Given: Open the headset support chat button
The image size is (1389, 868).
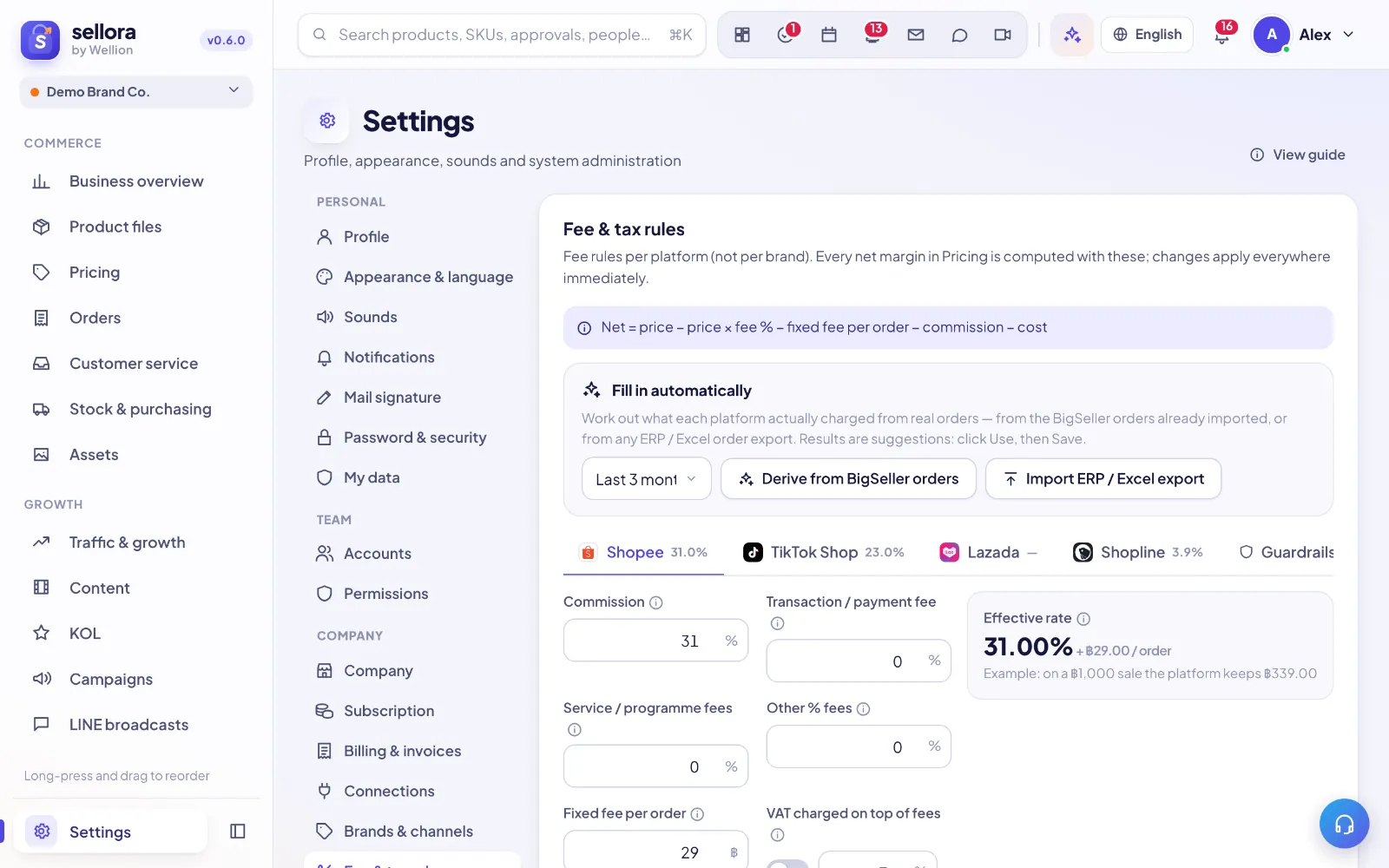Looking at the screenshot, I should 1344,824.
